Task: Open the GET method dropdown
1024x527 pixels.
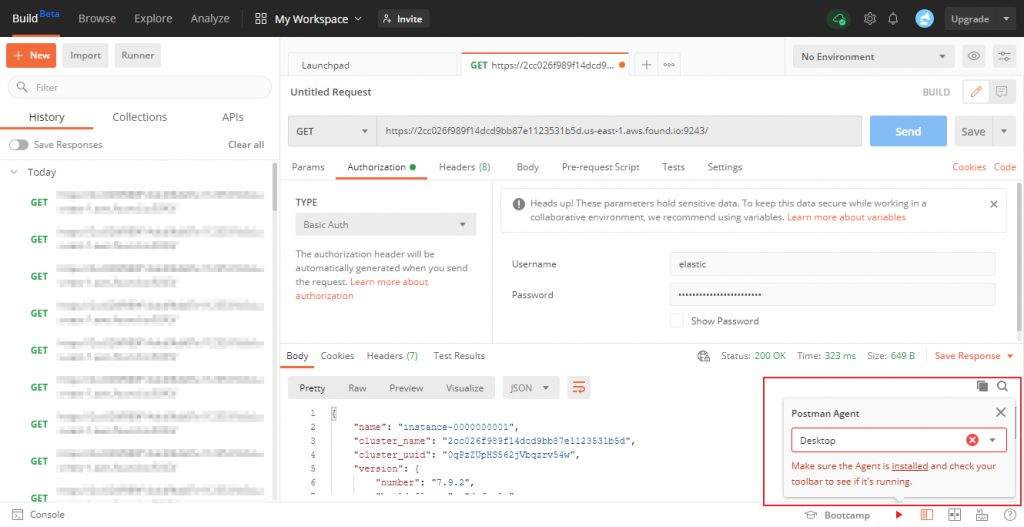Action: [332, 131]
